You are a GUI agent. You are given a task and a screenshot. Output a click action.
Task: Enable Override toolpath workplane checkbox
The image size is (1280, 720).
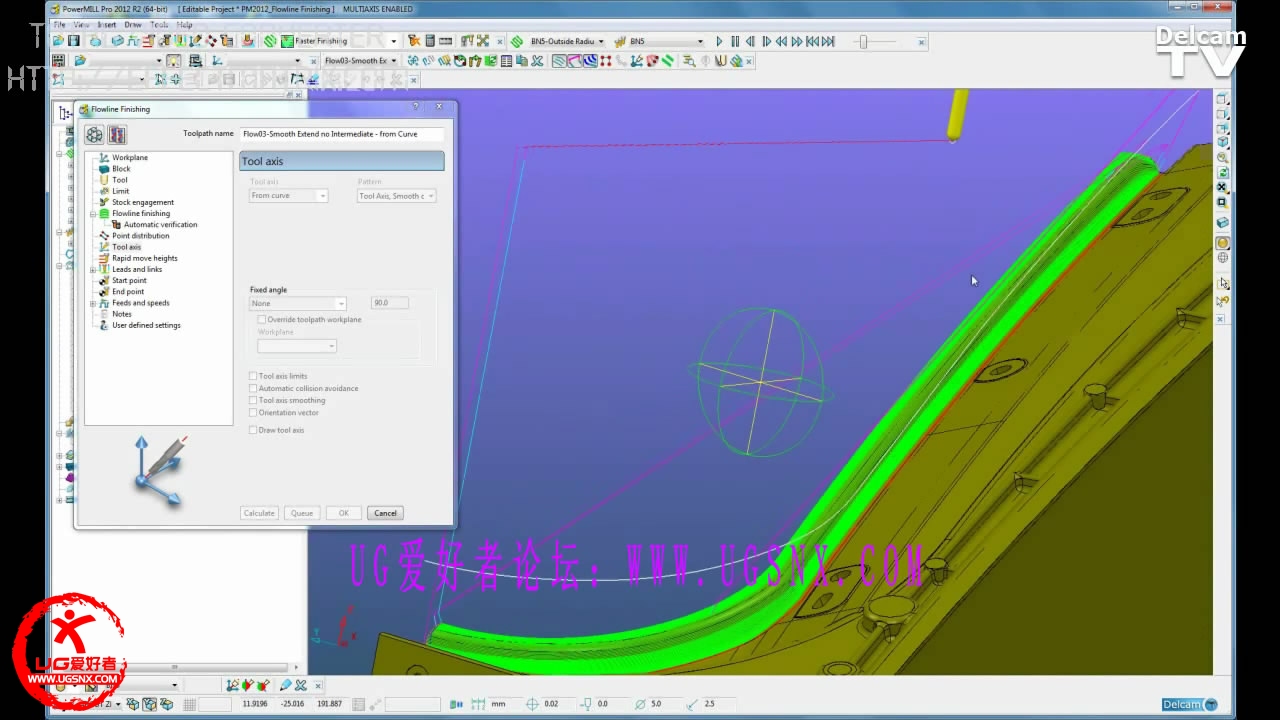(262, 320)
